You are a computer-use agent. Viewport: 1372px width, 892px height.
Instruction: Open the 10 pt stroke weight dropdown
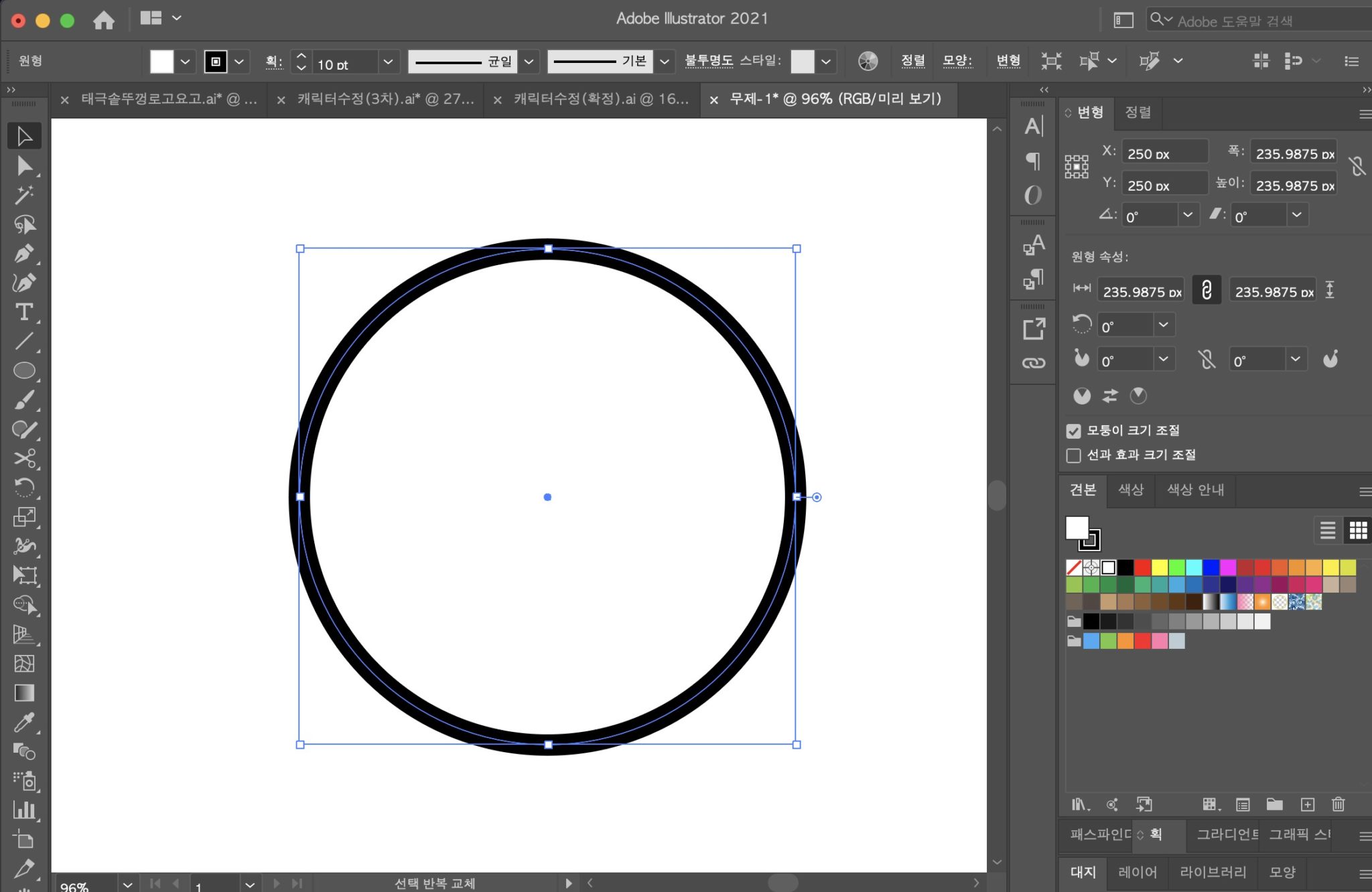(388, 62)
